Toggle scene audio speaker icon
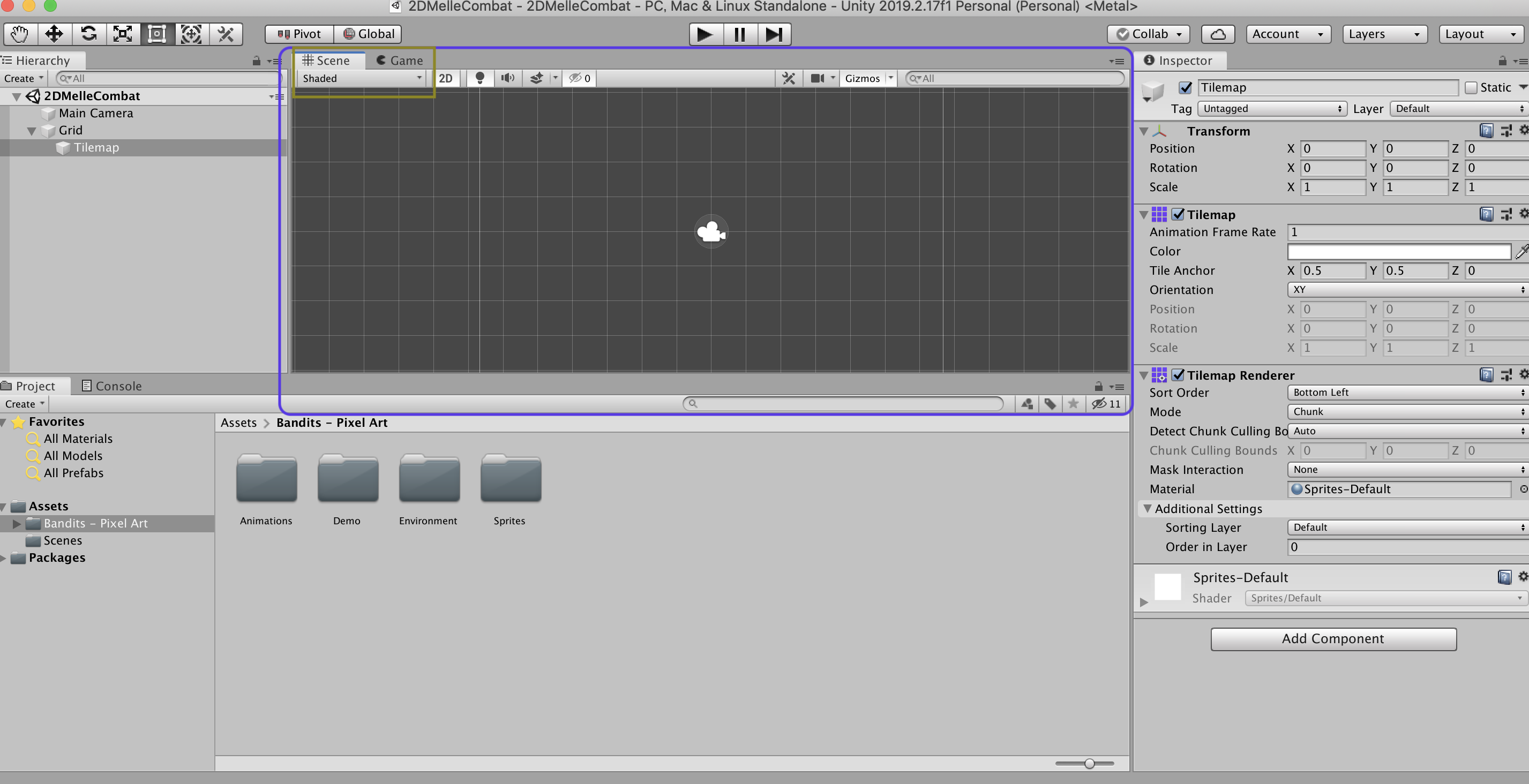The width and height of the screenshot is (1529, 784). [507, 78]
